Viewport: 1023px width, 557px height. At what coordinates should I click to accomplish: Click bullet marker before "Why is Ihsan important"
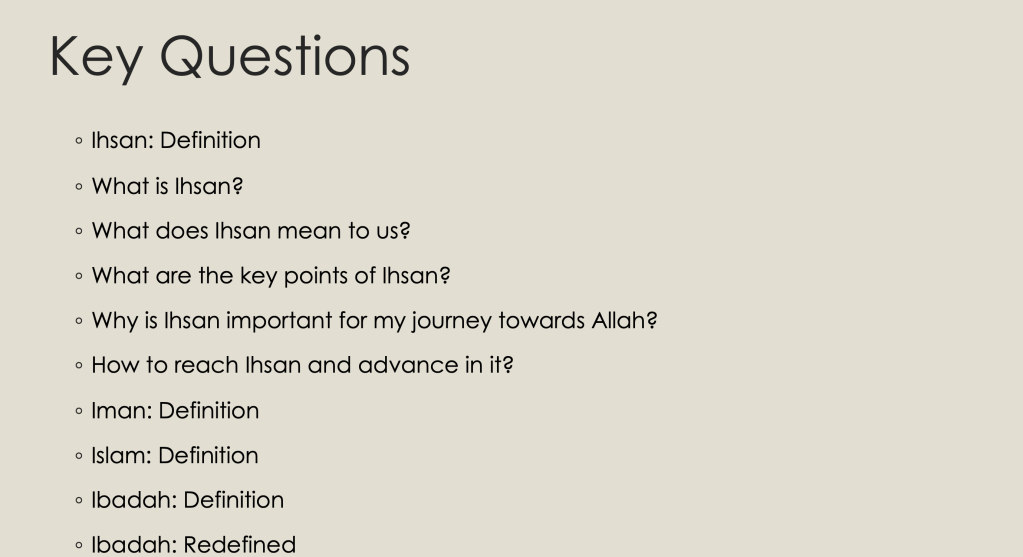(x=79, y=322)
